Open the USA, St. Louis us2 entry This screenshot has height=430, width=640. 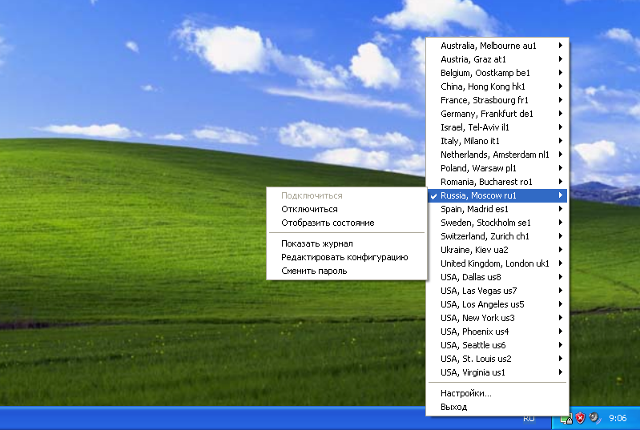(497, 359)
